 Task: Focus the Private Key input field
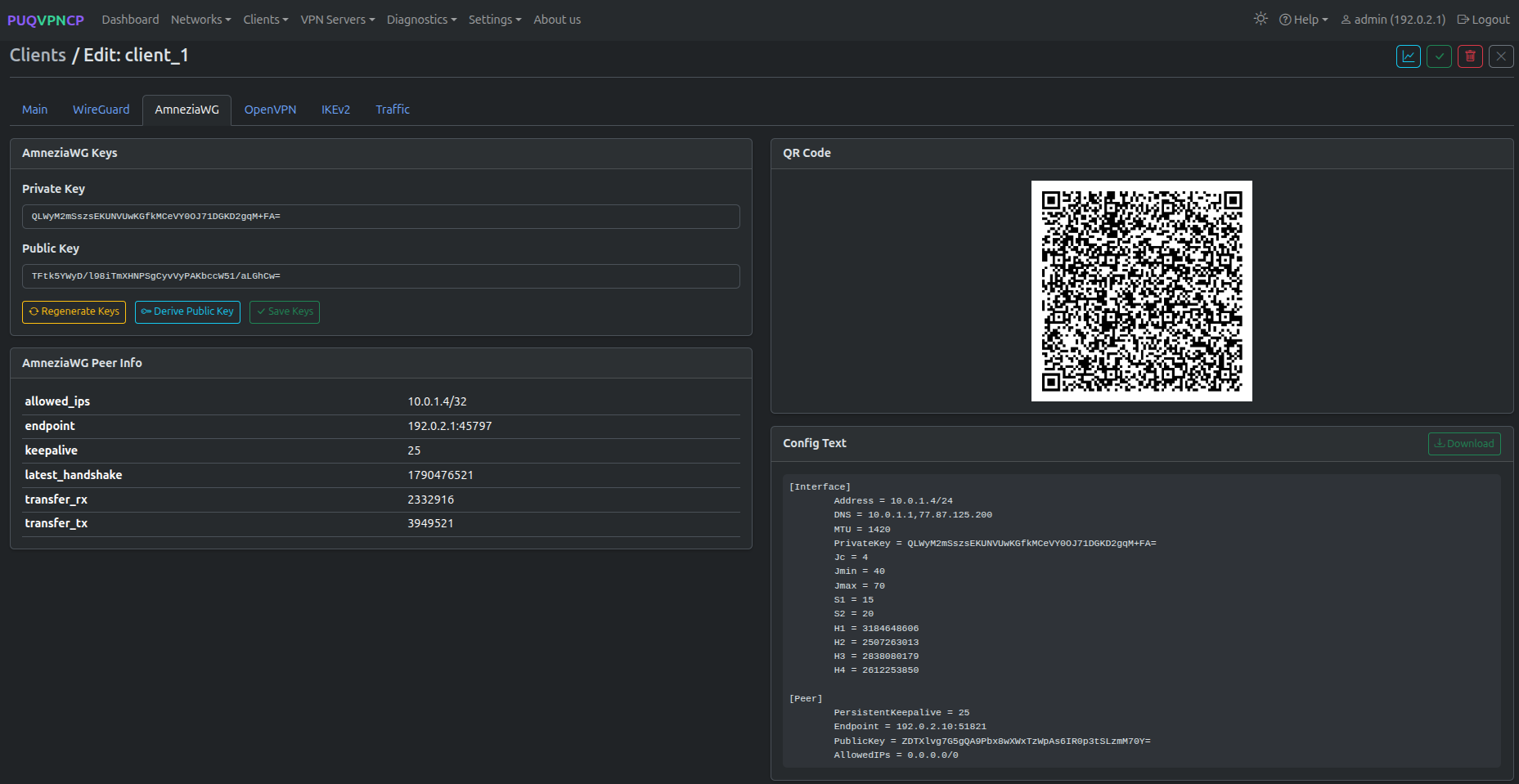click(x=381, y=217)
